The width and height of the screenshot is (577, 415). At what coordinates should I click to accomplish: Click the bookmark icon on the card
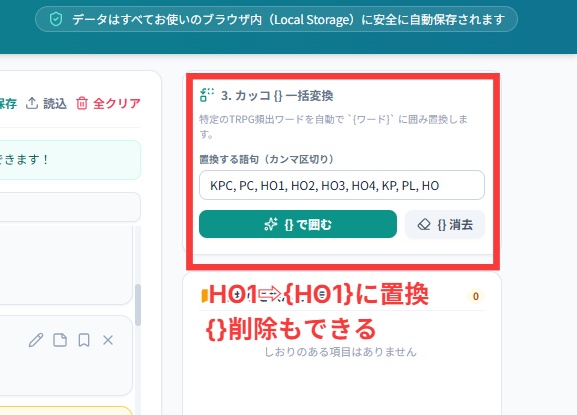coord(84,340)
